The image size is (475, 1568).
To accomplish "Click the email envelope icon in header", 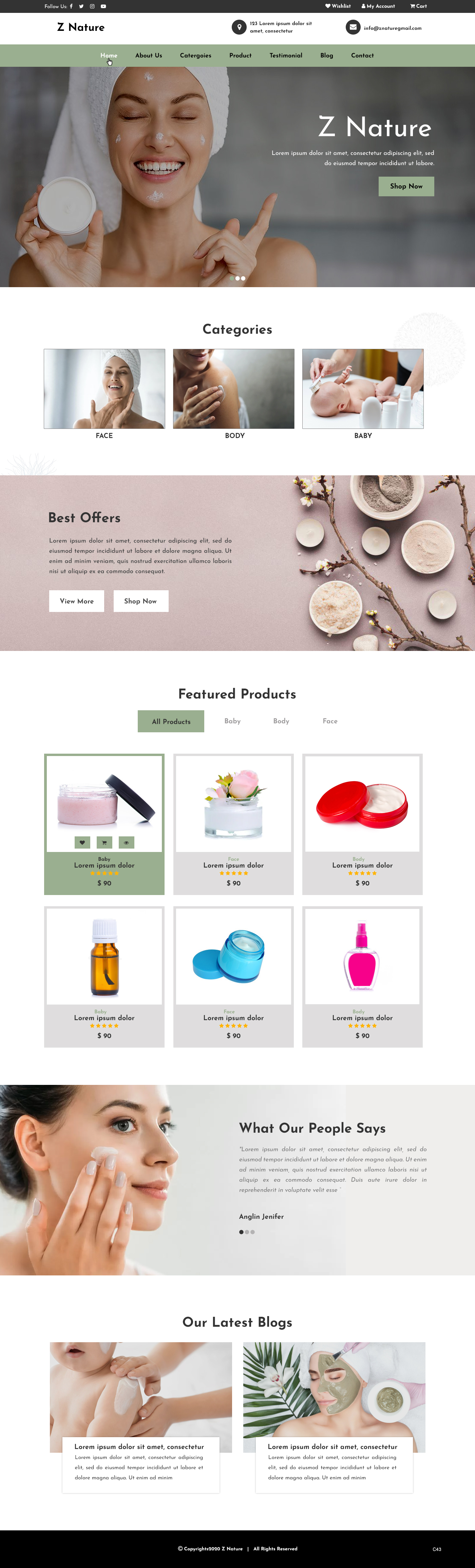I will [353, 27].
